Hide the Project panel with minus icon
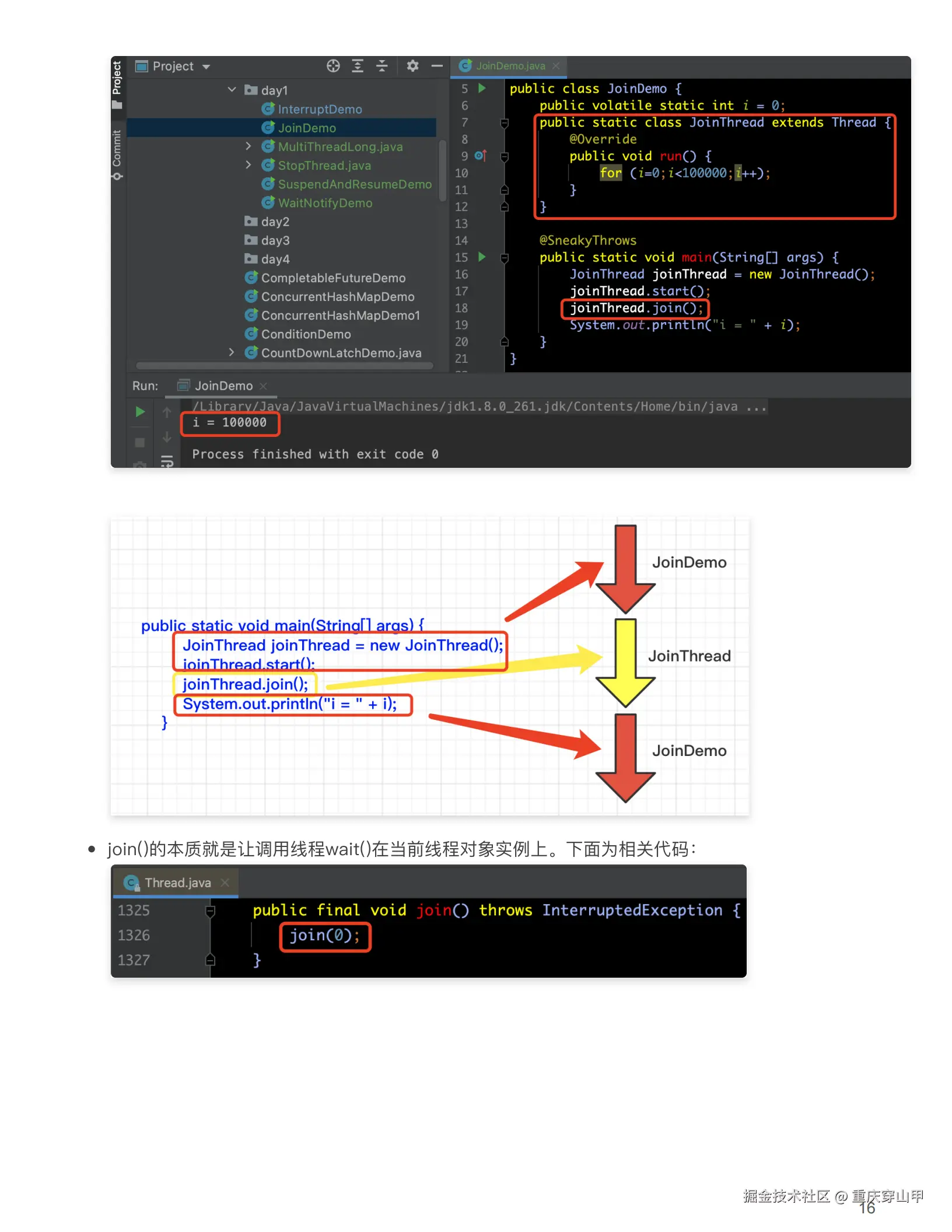 pyautogui.click(x=437, y=66)
